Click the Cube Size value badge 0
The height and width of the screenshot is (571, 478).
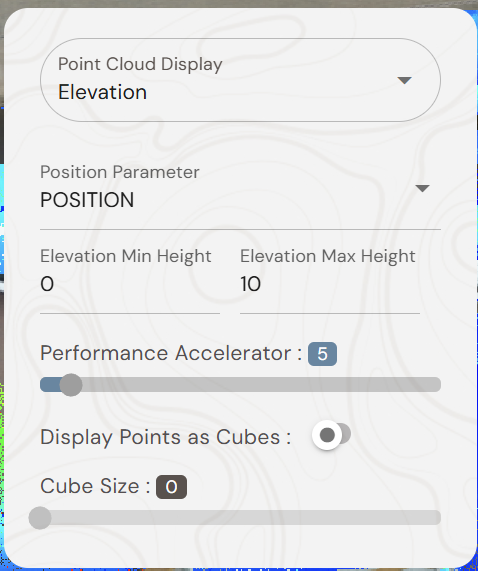(x=171, y=487)
